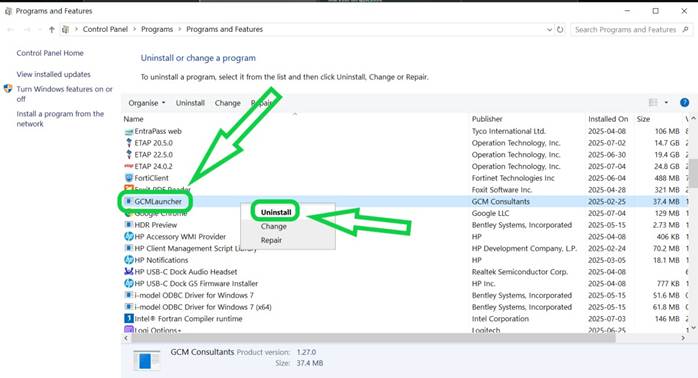Click the Fortinet Technologies Inc publisher cell

coord(513,178)
